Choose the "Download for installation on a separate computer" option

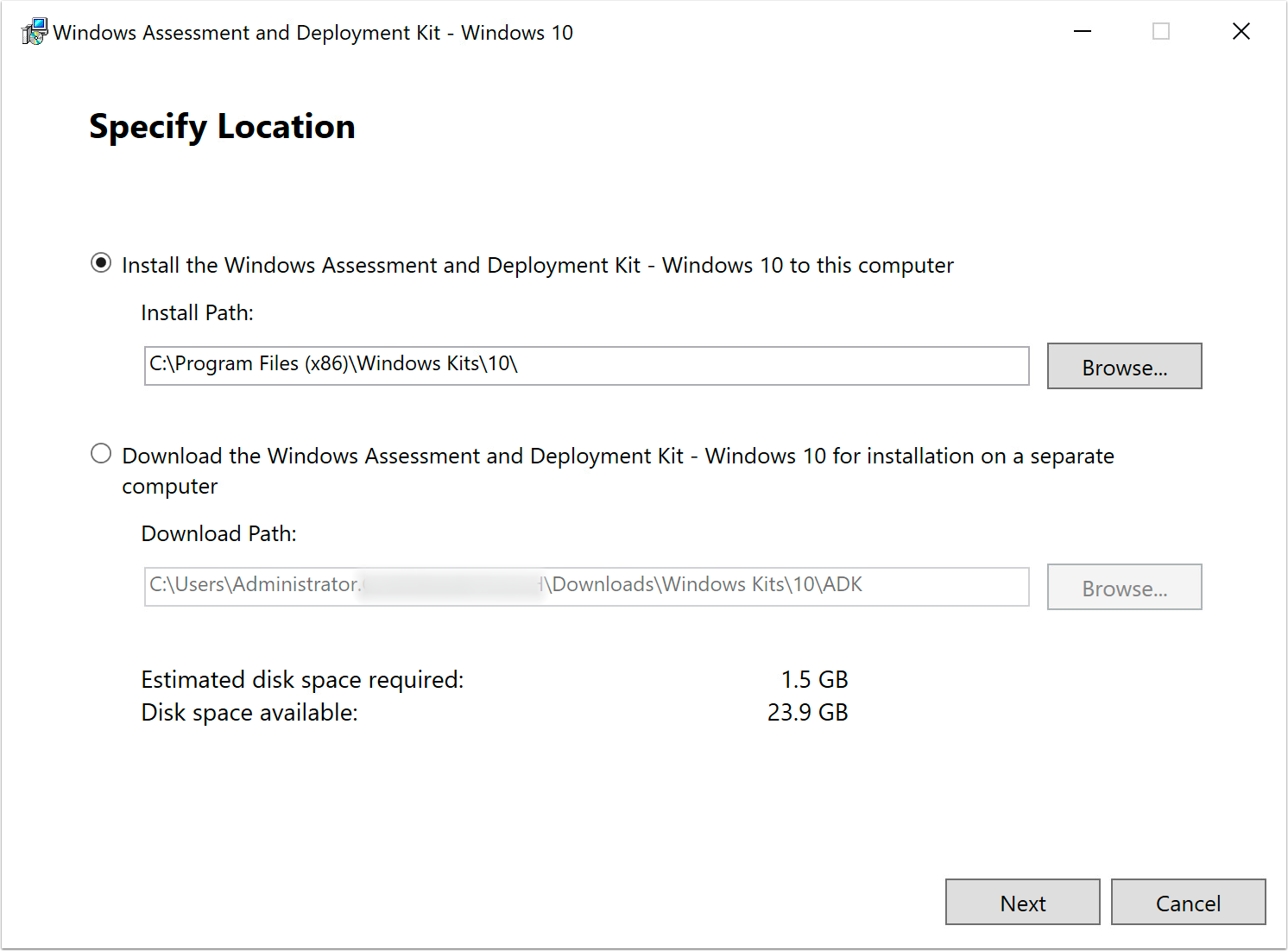[x=101, y=453]
